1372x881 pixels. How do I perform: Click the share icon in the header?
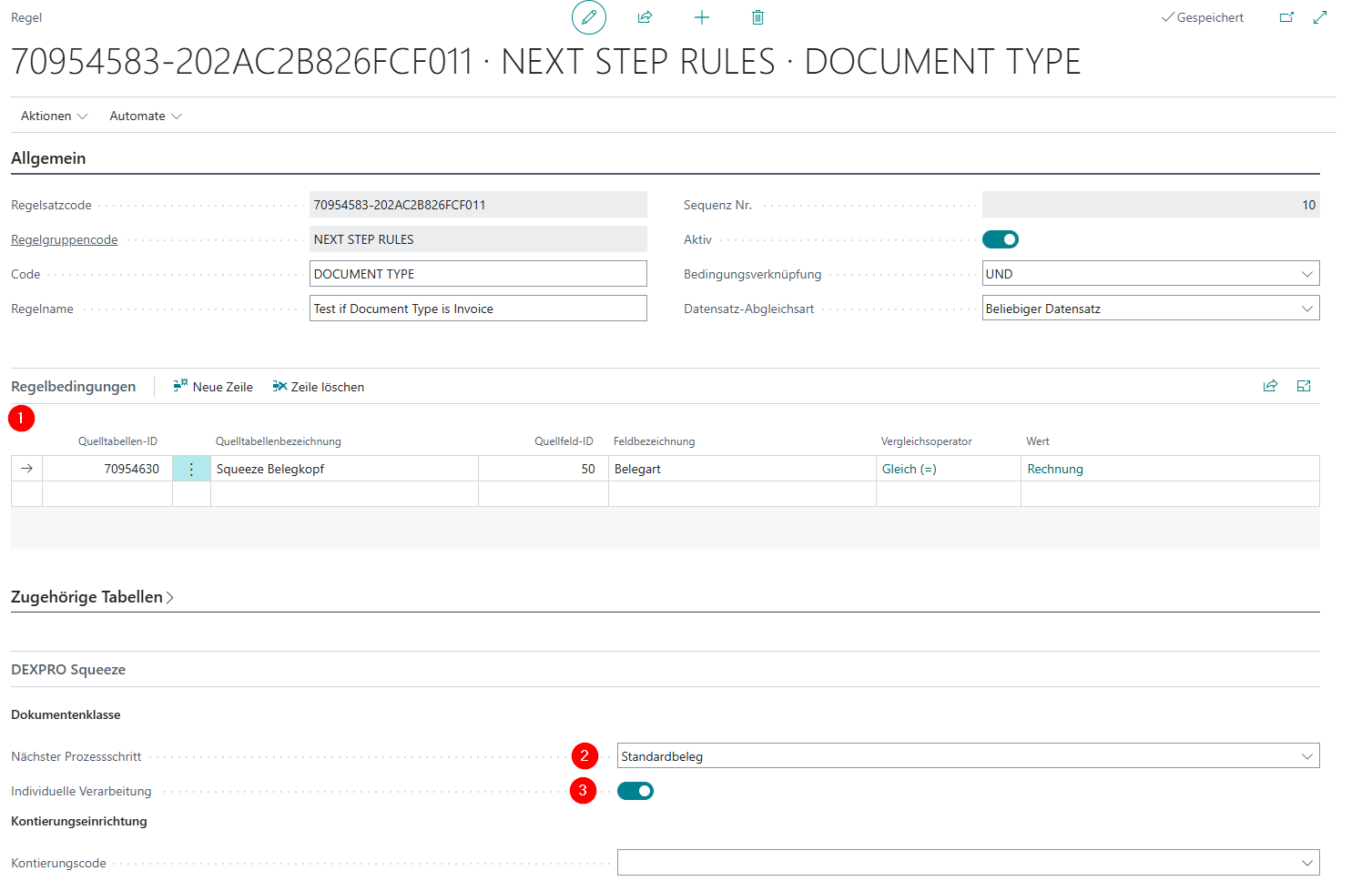[645, 17]
